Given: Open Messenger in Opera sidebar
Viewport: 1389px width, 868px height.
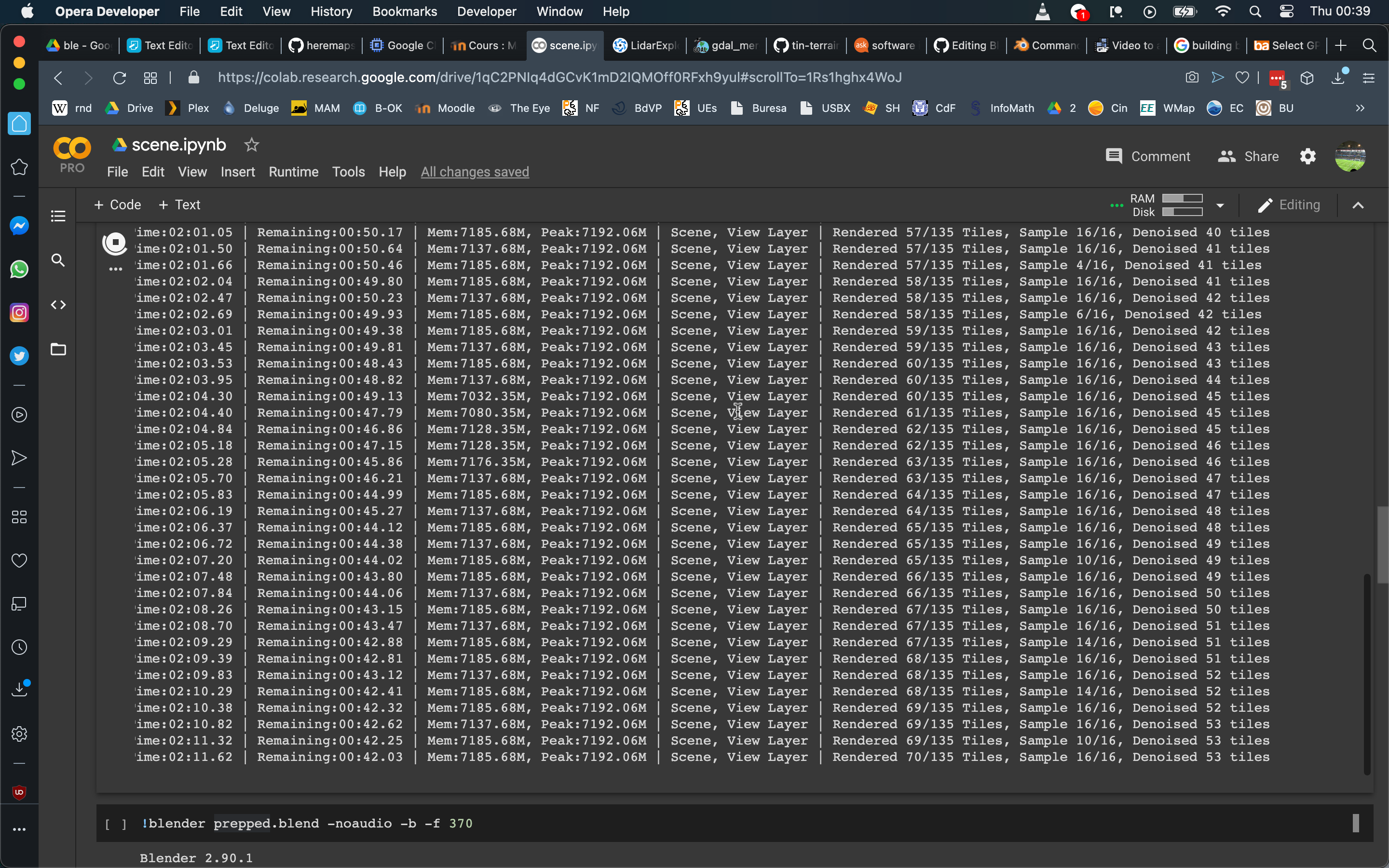Looking at the screenshot, I should (x=19, y=226).
